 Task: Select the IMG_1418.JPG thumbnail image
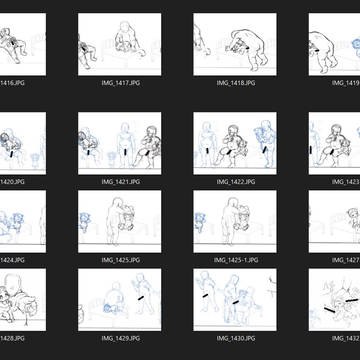click(235, 44)
